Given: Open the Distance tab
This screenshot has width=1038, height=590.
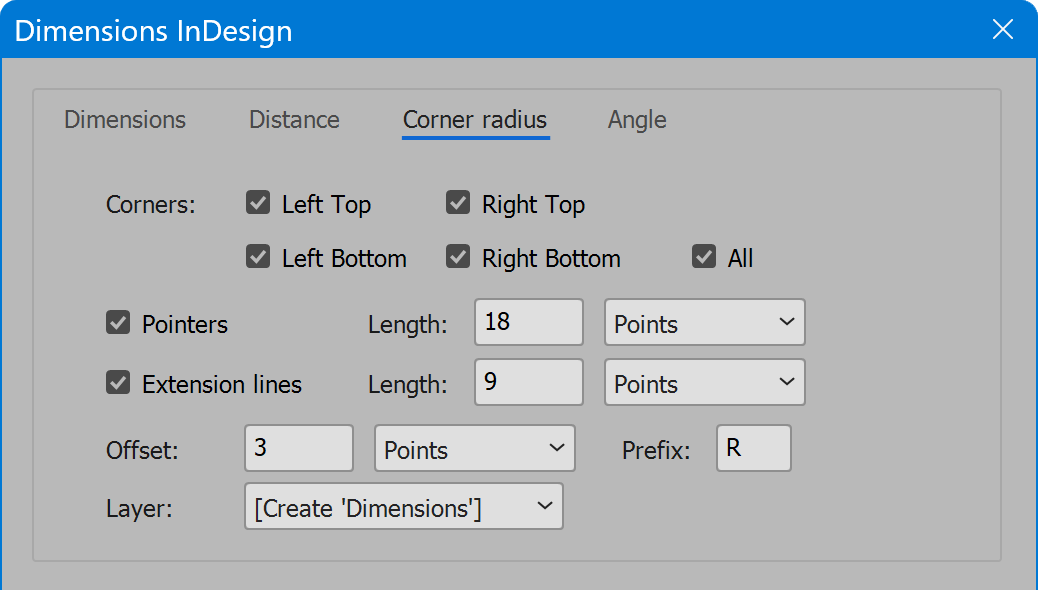Looking at the screenshot, I should (x=294, y=120).
